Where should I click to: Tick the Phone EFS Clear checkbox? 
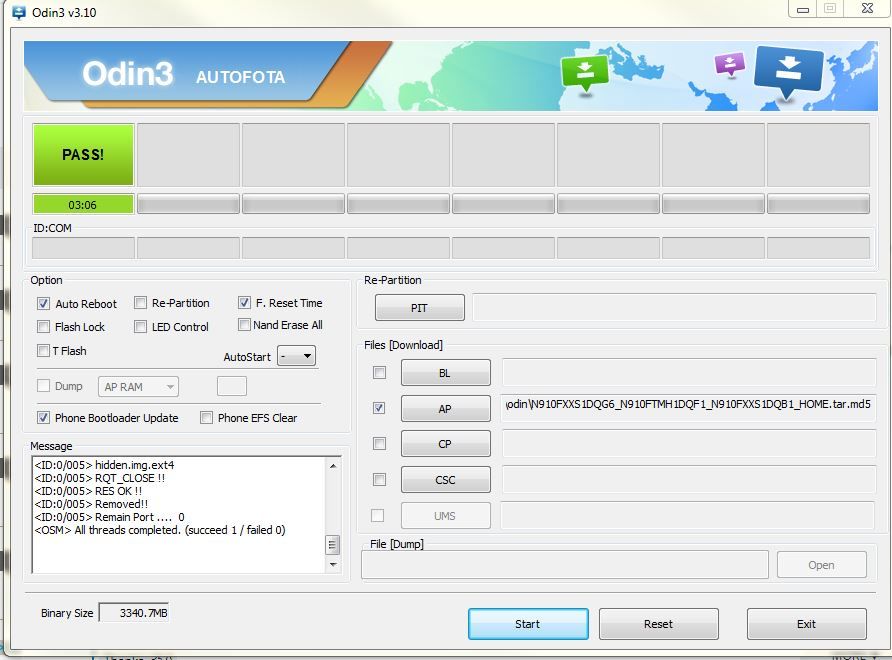pyautogui.click(x=207, y=418)
